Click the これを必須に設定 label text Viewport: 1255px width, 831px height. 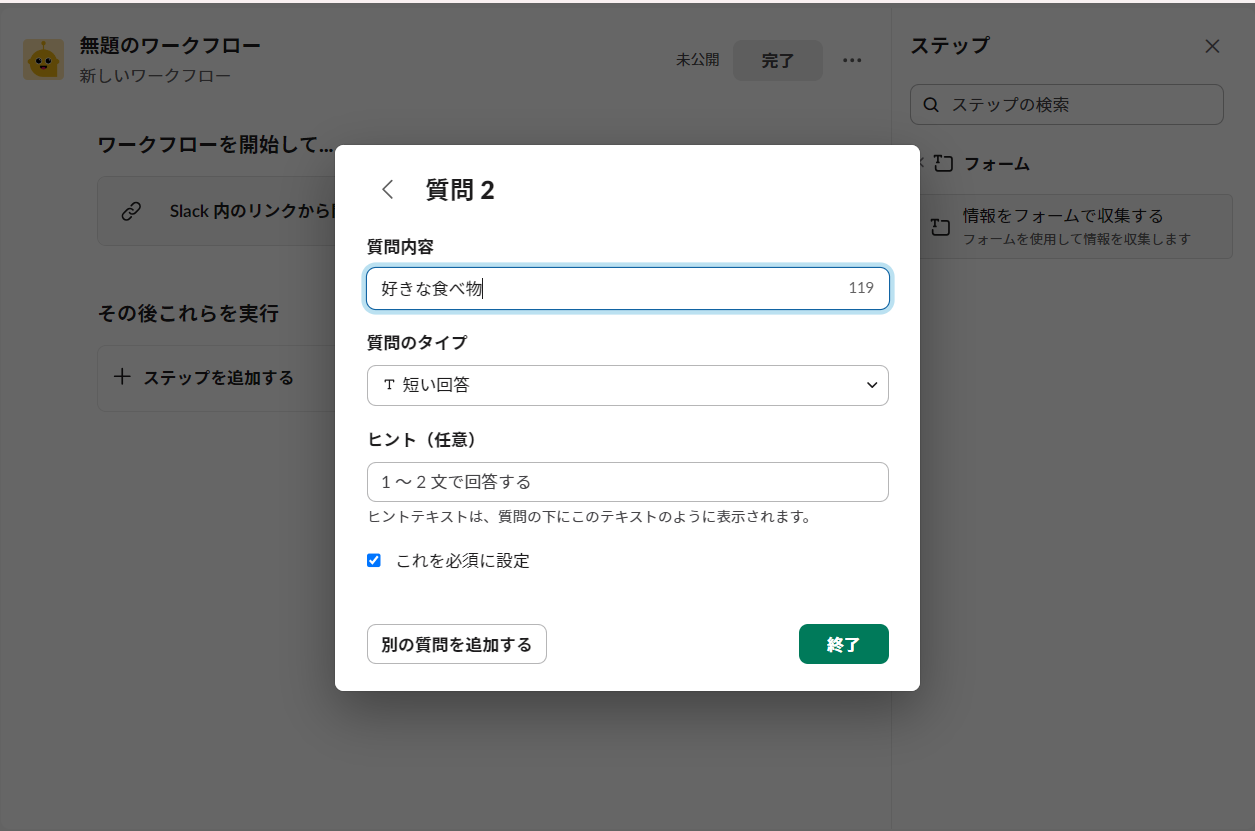[x=463, y=561]
